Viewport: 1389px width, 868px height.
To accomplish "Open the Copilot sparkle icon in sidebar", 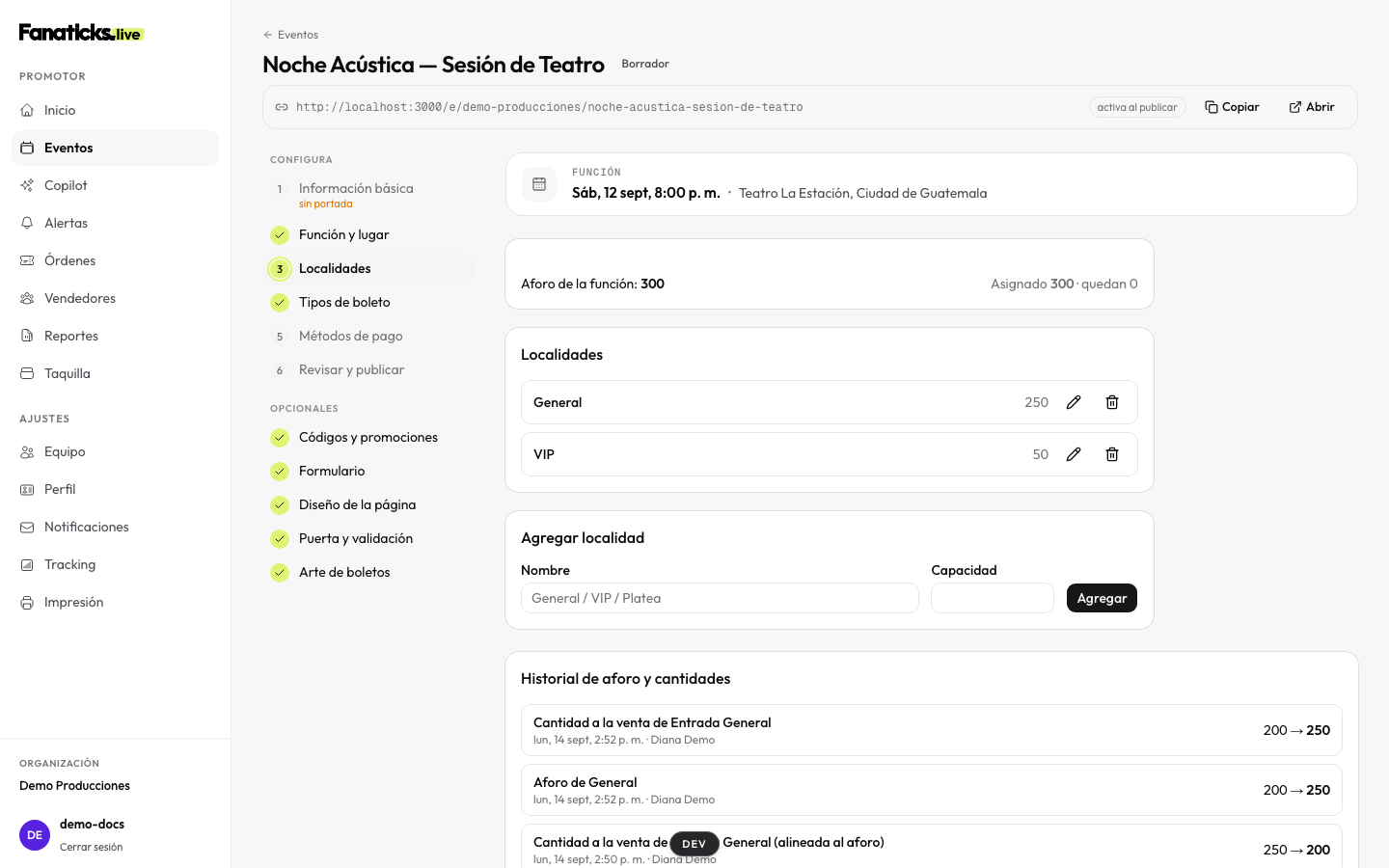I will click(27, 185).
